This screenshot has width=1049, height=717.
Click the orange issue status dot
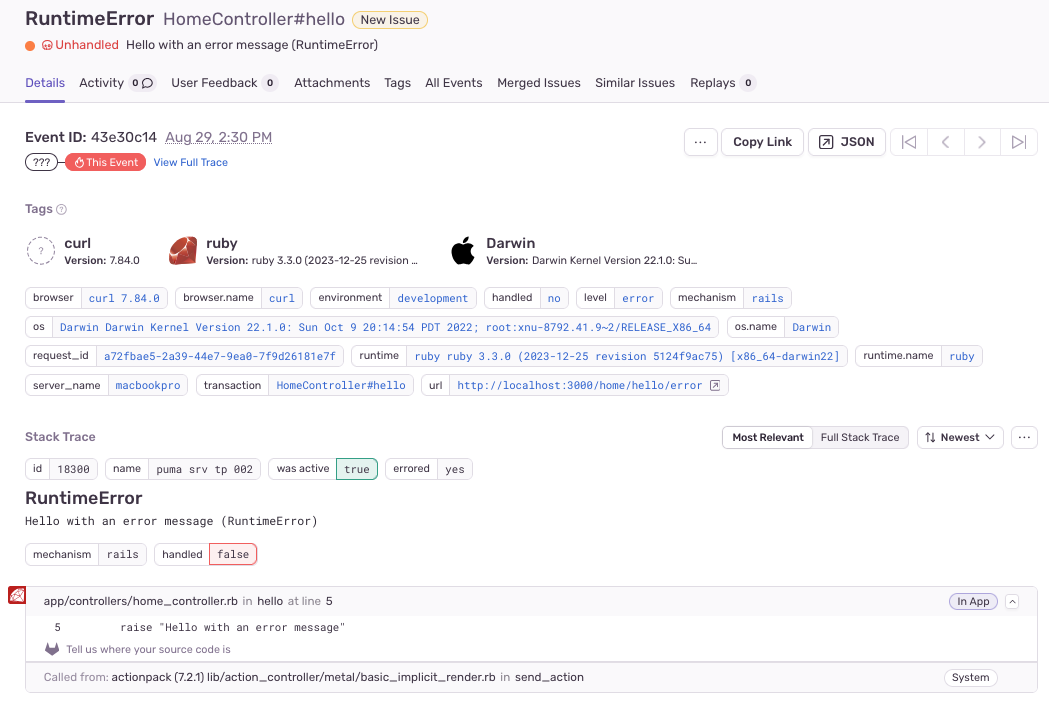(x=30, y=45)
